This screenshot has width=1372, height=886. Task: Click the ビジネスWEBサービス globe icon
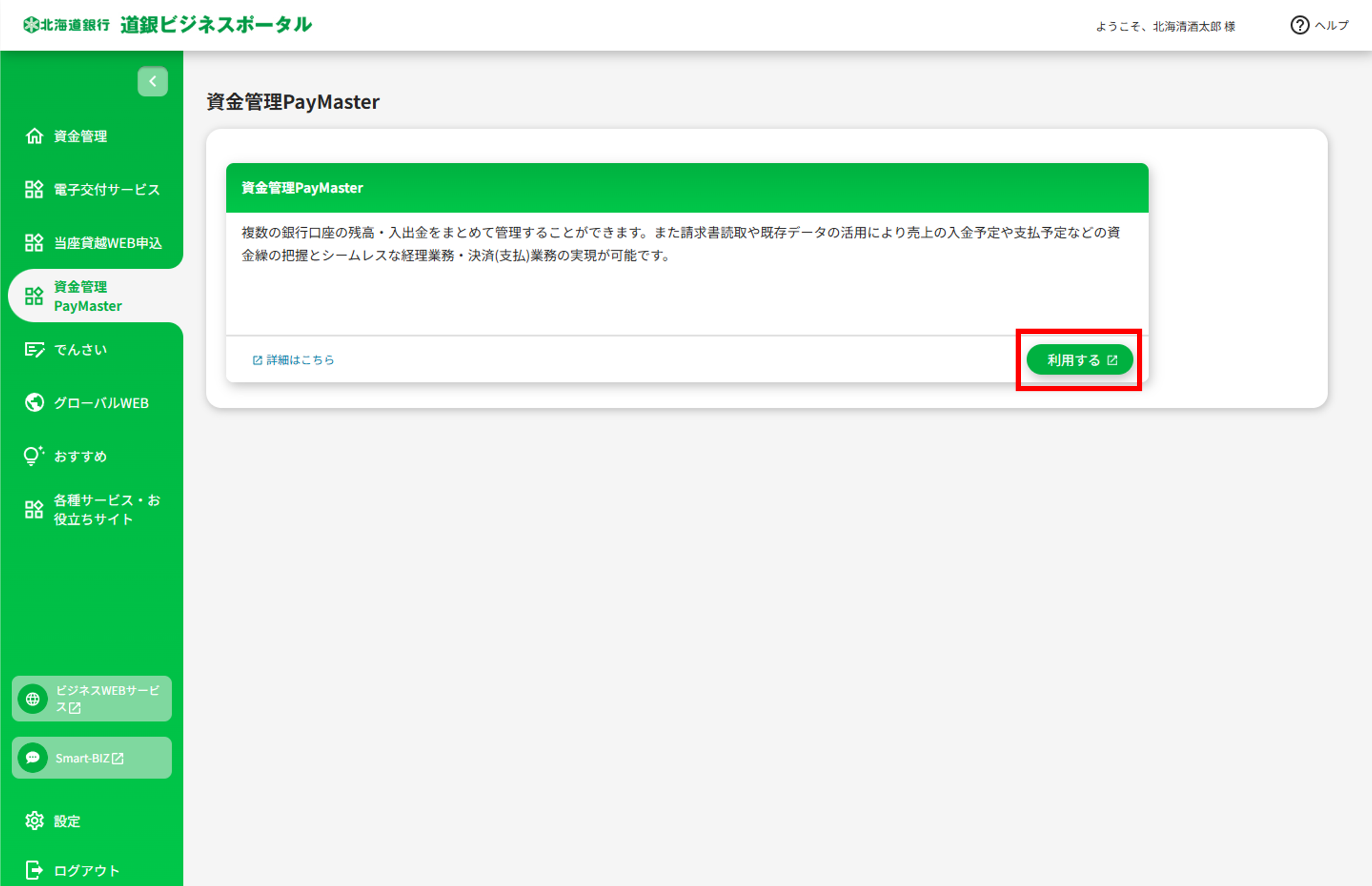(33, 699)
